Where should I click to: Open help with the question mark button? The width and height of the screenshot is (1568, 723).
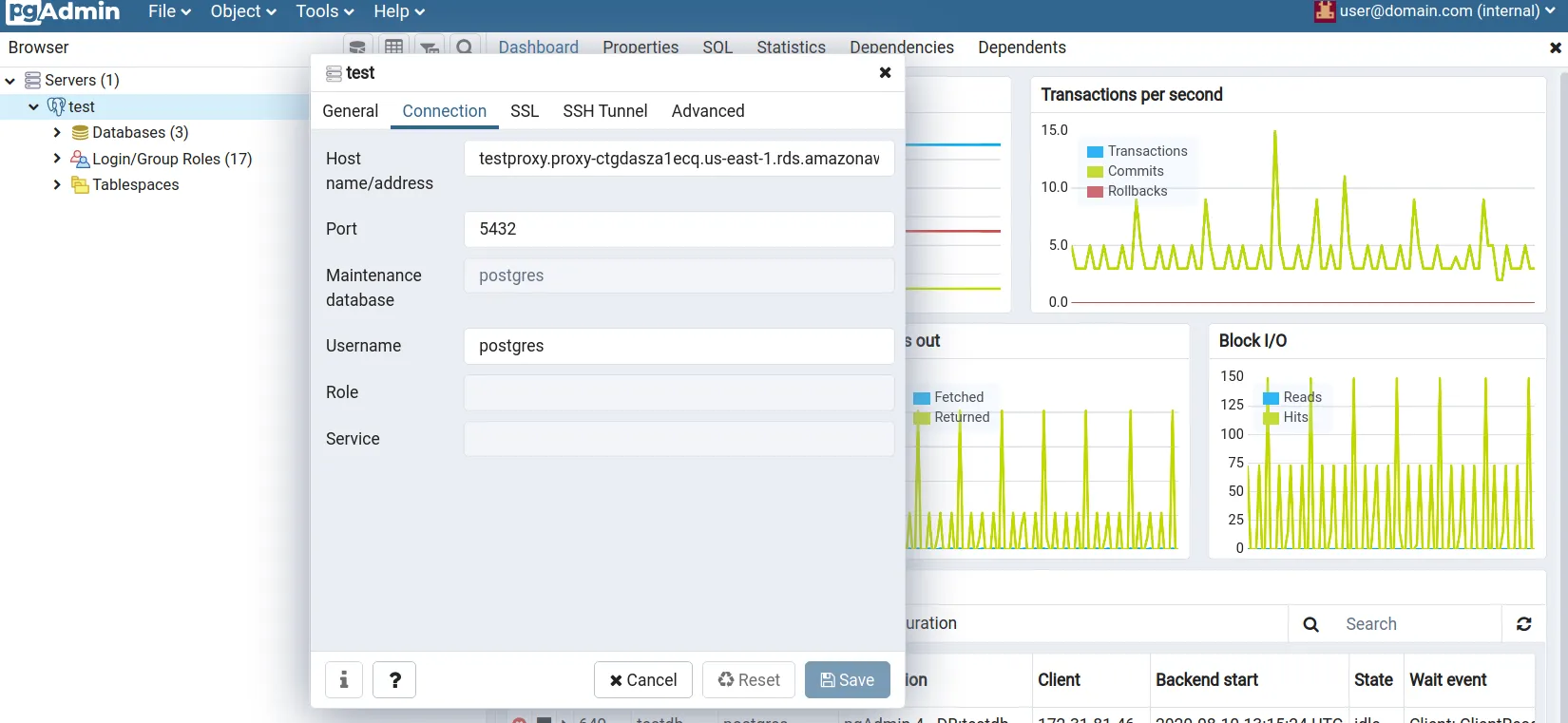pos(395,680)
